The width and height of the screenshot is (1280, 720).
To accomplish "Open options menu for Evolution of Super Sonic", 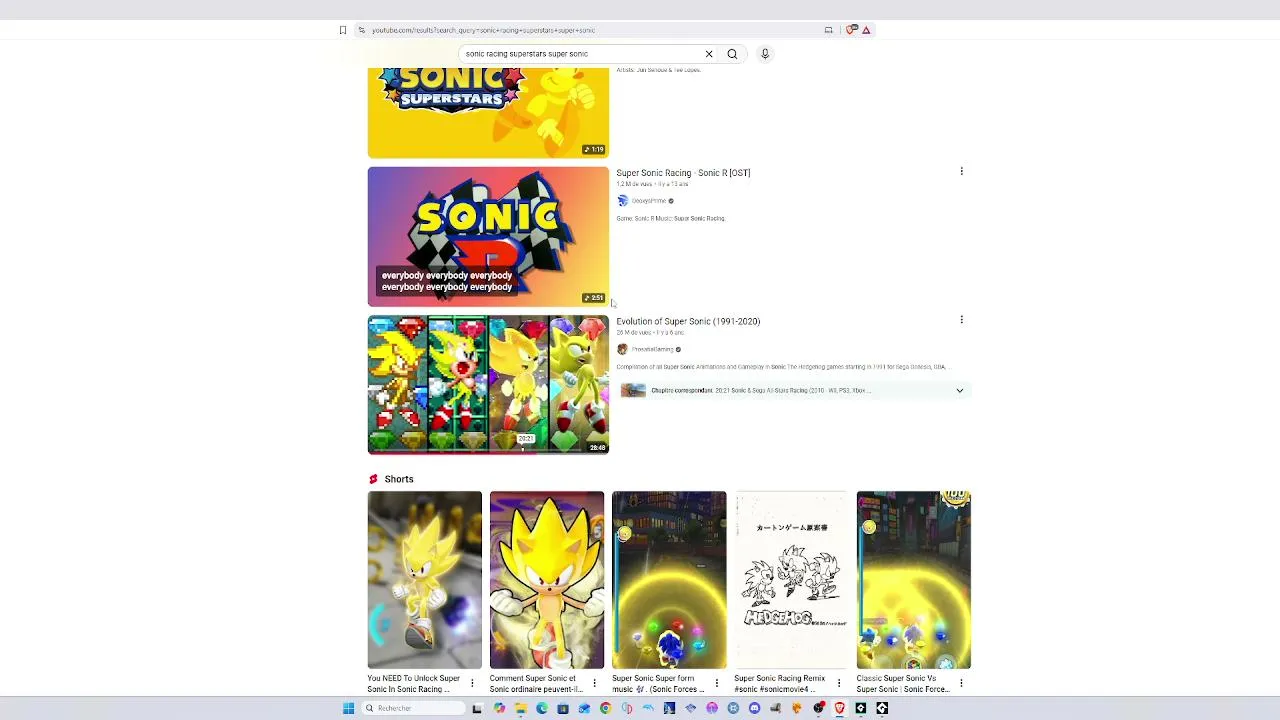I will click(961, 320).
